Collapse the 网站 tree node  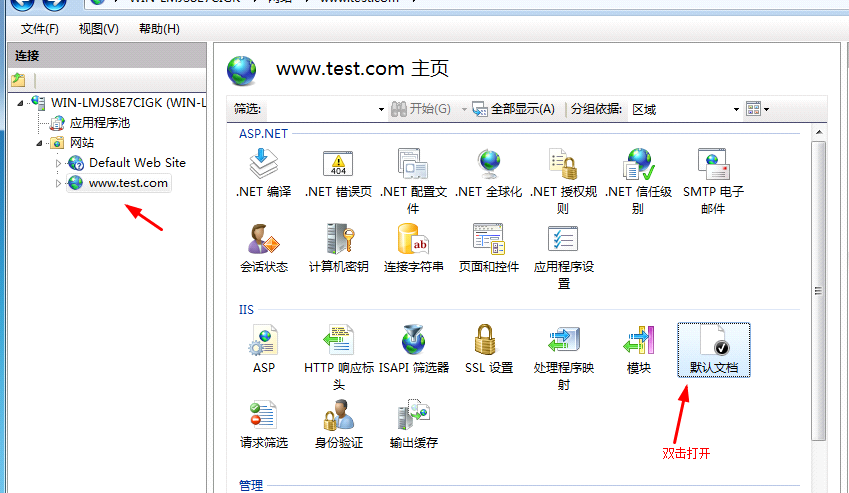[x=40, y=143]
